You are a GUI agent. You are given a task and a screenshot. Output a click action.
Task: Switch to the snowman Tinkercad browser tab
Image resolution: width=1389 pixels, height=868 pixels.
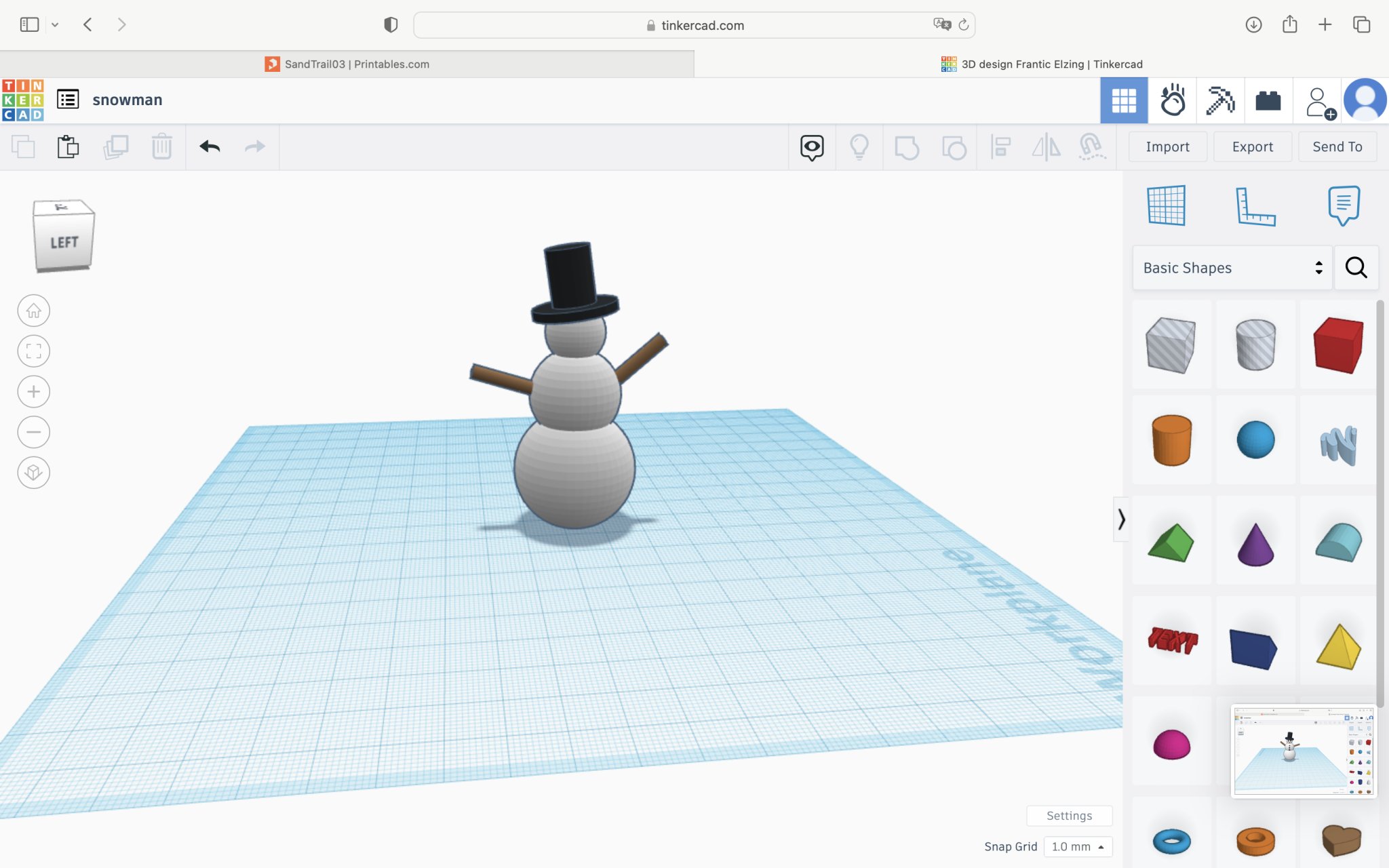[x=1041, y=64]
